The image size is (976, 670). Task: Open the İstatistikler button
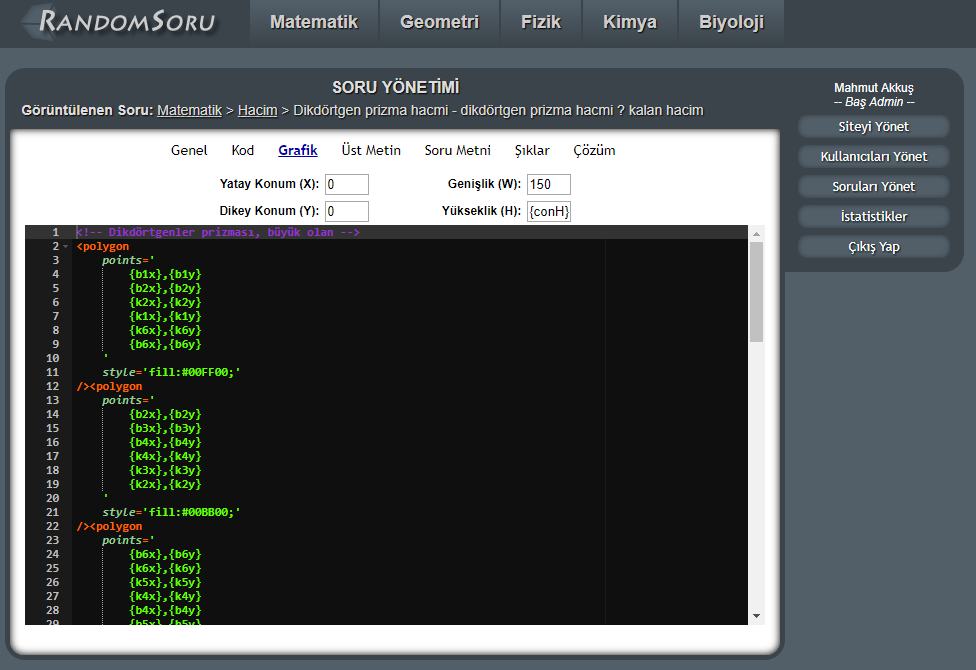pyautogui.click(x=873, y=216)
